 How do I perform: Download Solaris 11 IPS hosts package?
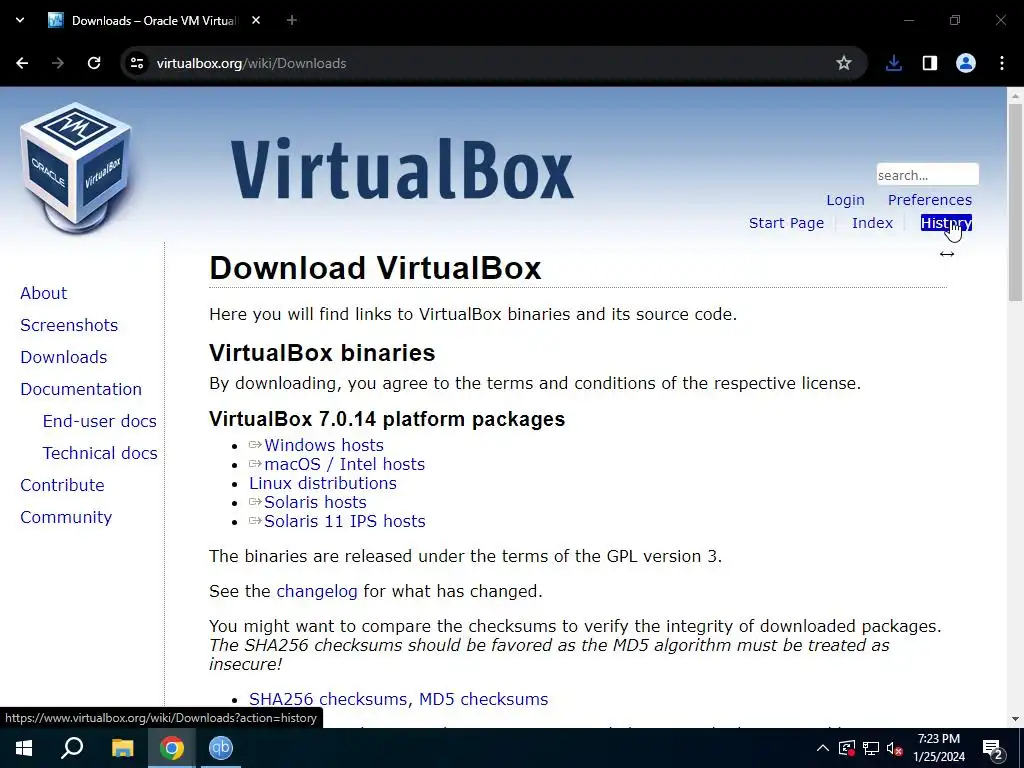point(344,521)
